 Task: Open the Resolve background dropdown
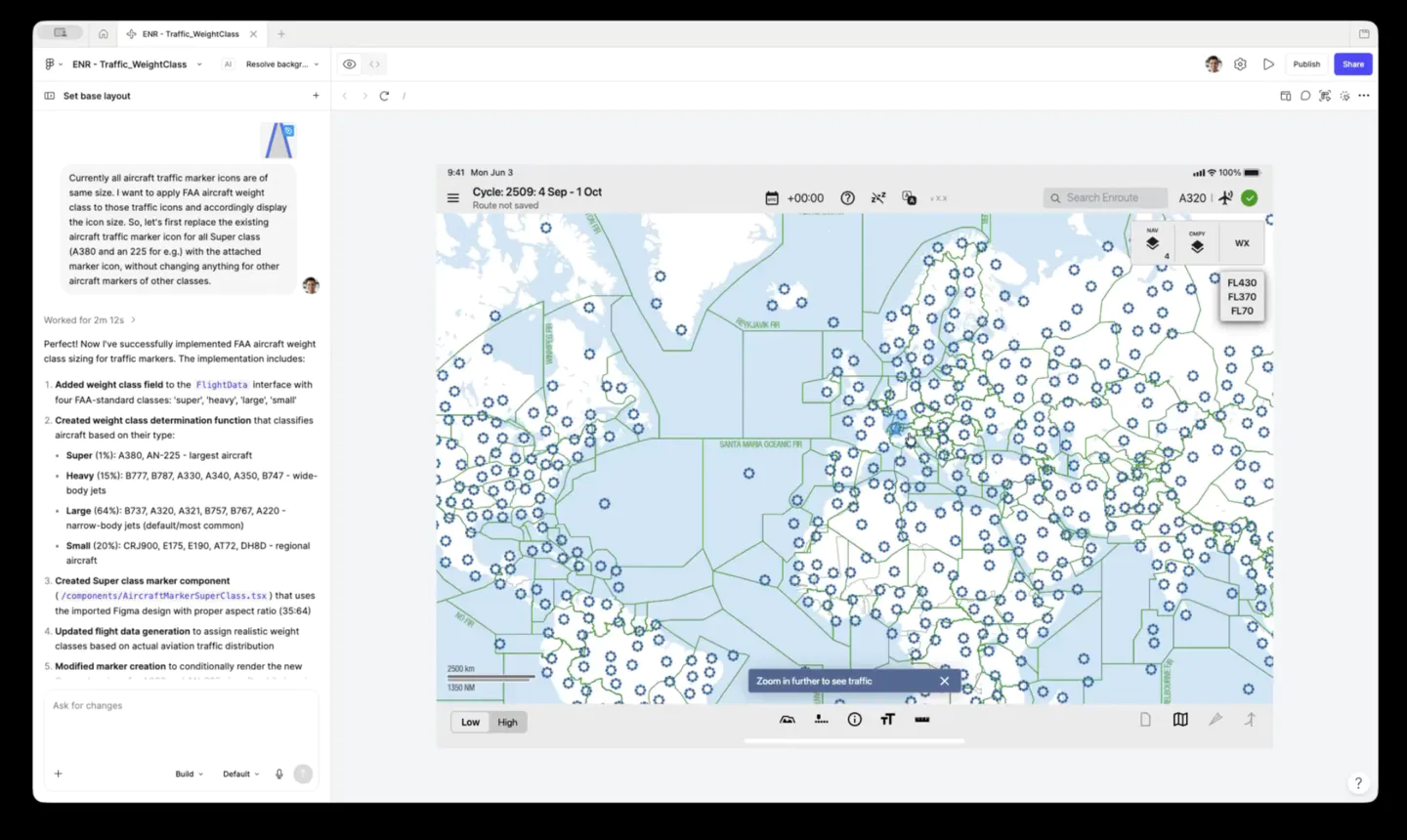(x=282, y=64)
